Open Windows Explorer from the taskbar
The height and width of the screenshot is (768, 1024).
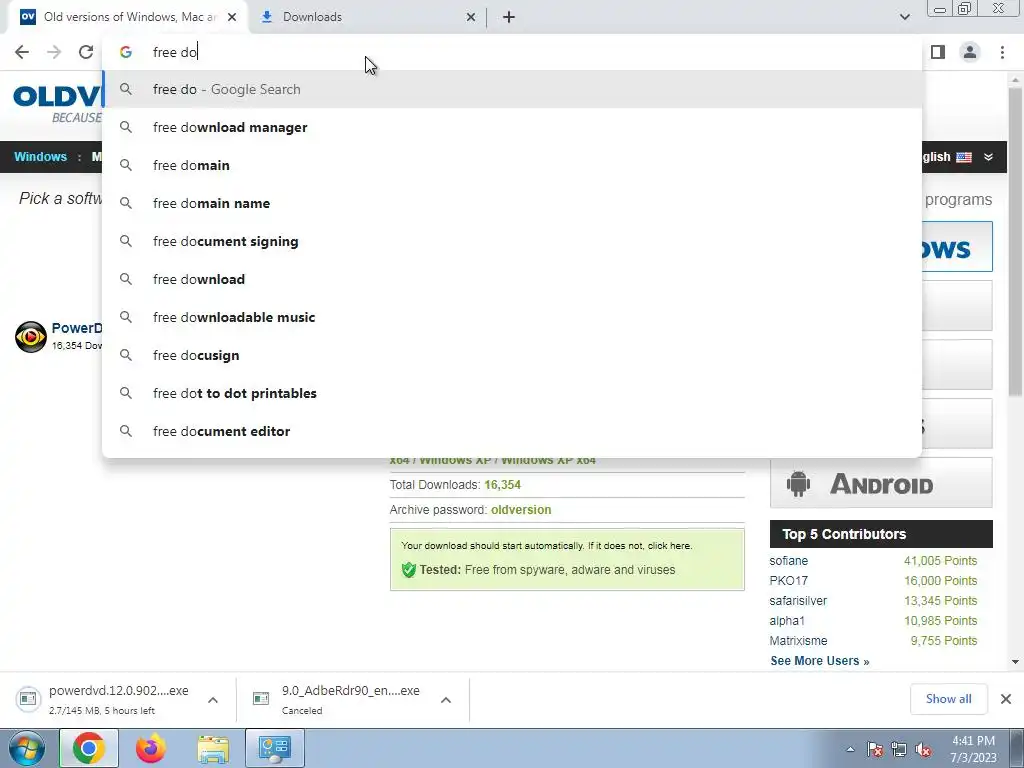(213, 748)
